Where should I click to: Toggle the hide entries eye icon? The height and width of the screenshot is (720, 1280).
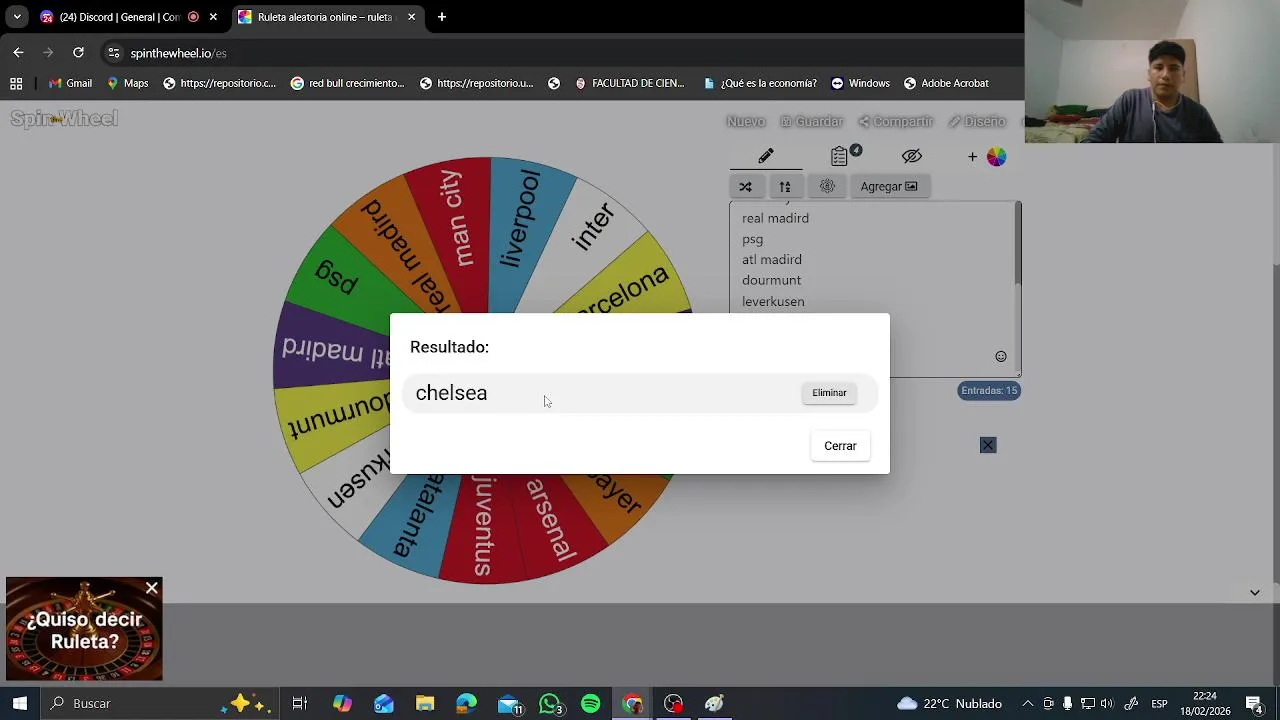911,156
